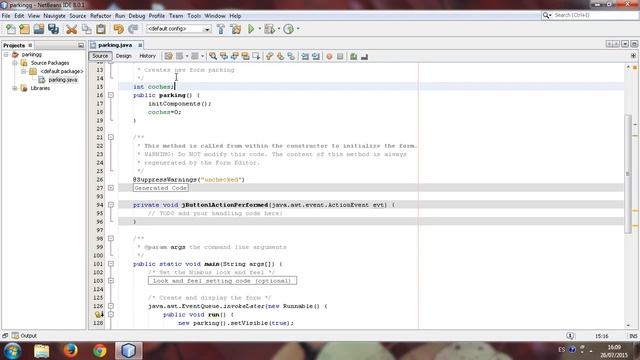Collapse the Source Packages tree node
The width and height of the screenshot is (640, 360).
15,63
